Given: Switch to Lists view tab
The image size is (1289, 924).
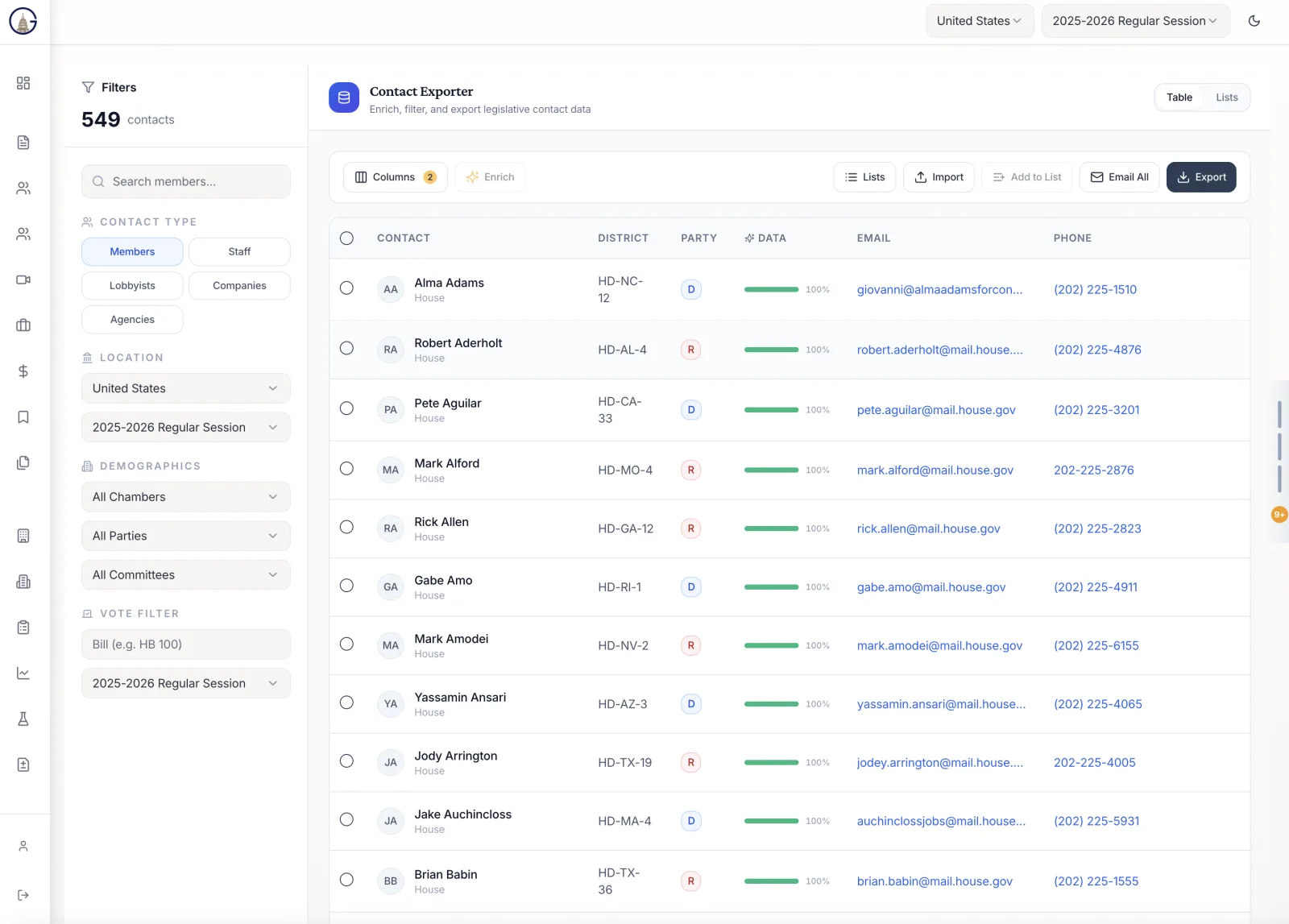Looking at the screenshot, I should [1227, 97].
